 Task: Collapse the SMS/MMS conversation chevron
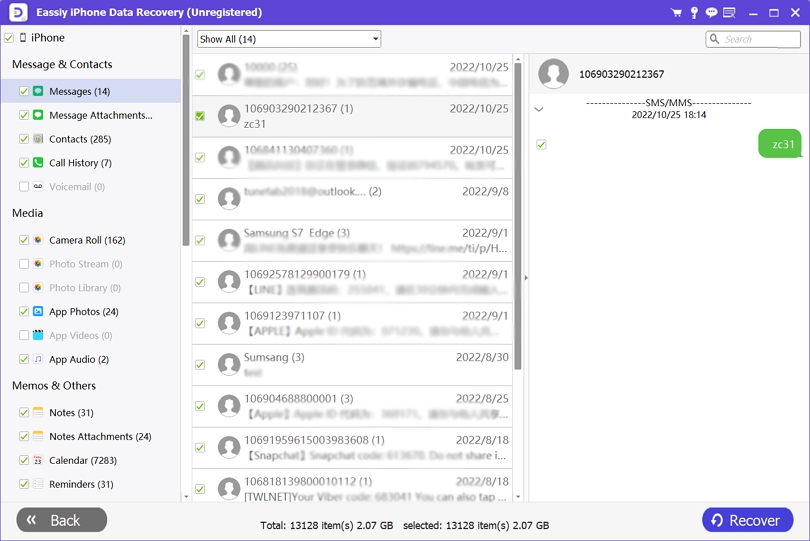click(x=539, y=109)
